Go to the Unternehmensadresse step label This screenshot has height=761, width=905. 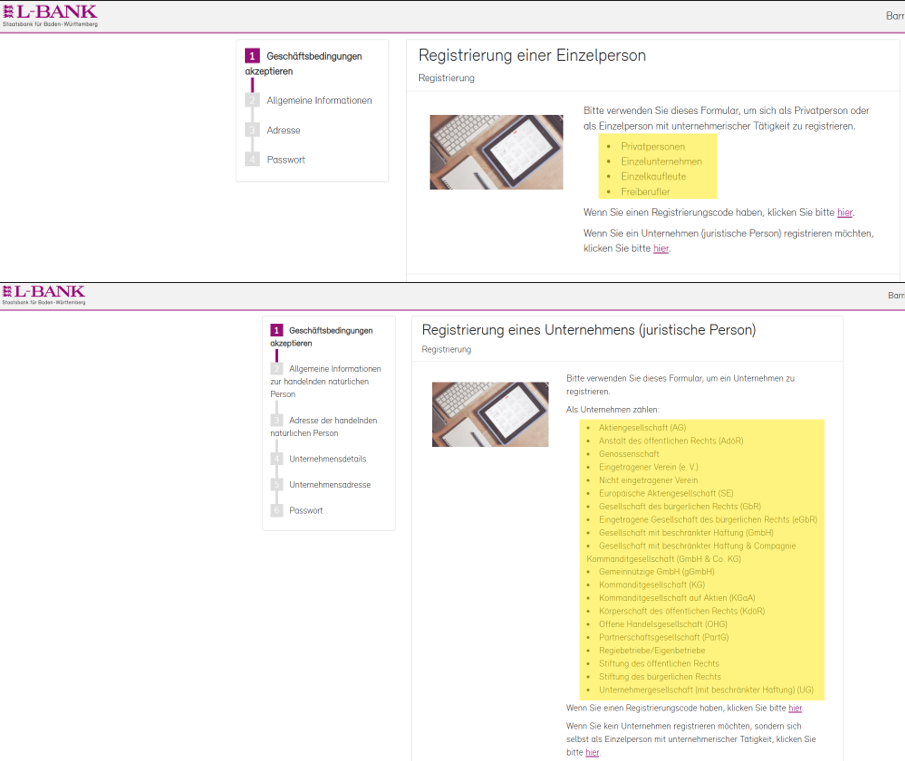[x=329, y=485]
